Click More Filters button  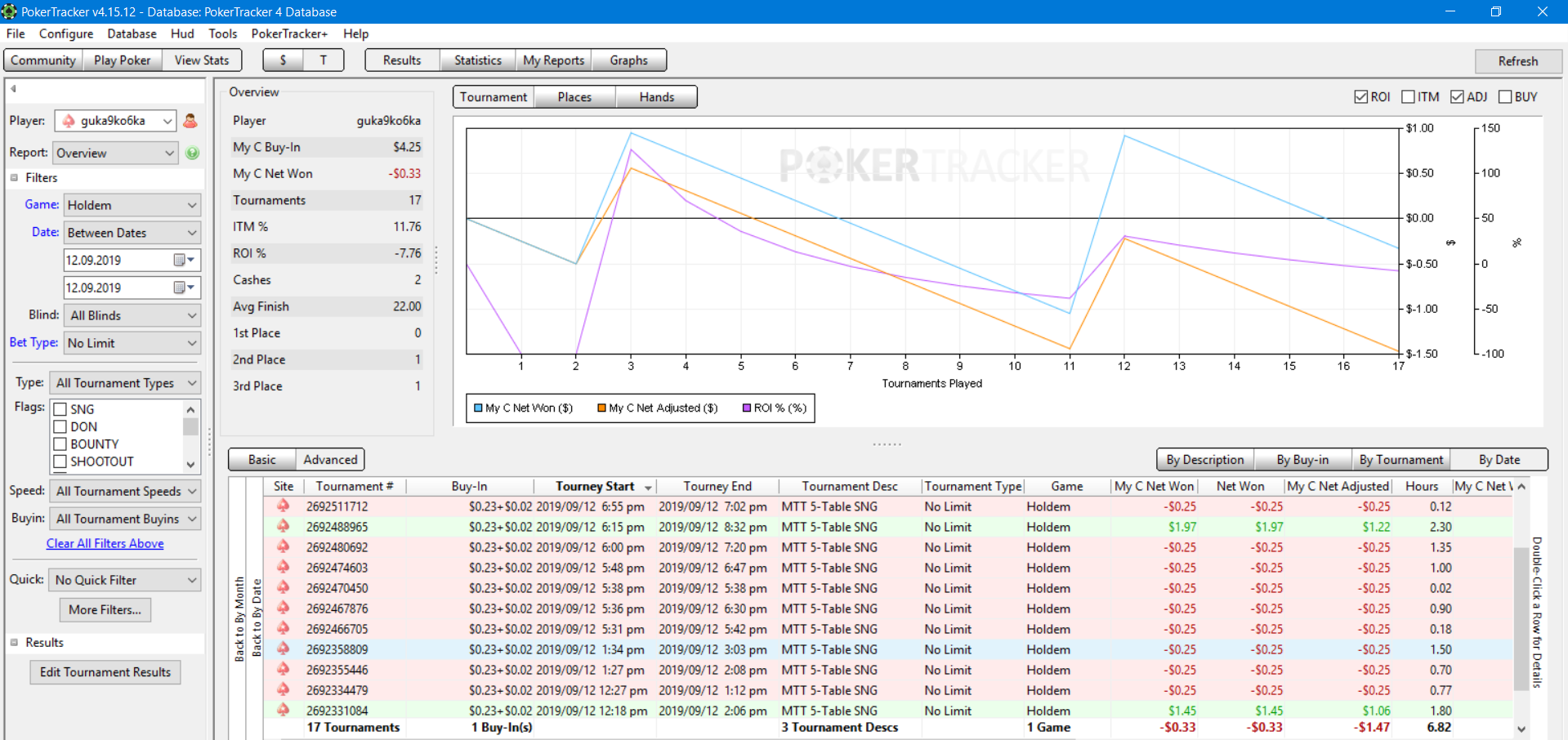(105, 609)
